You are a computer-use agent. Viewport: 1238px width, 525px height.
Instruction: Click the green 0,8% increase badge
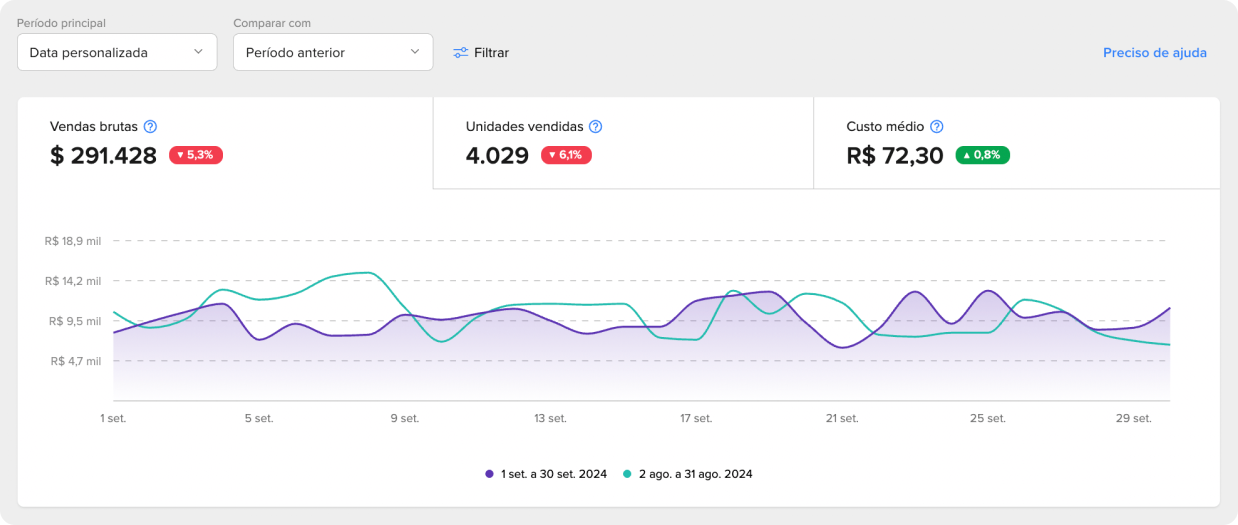tap(982, 155)
